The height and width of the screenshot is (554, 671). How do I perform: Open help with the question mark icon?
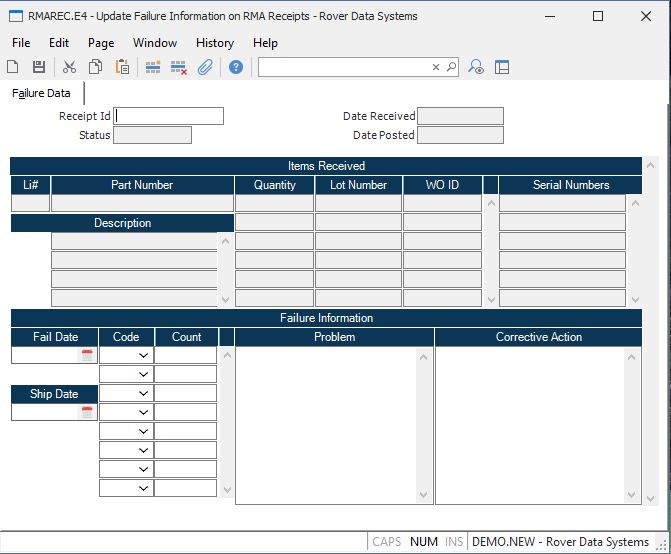point(236,67)
